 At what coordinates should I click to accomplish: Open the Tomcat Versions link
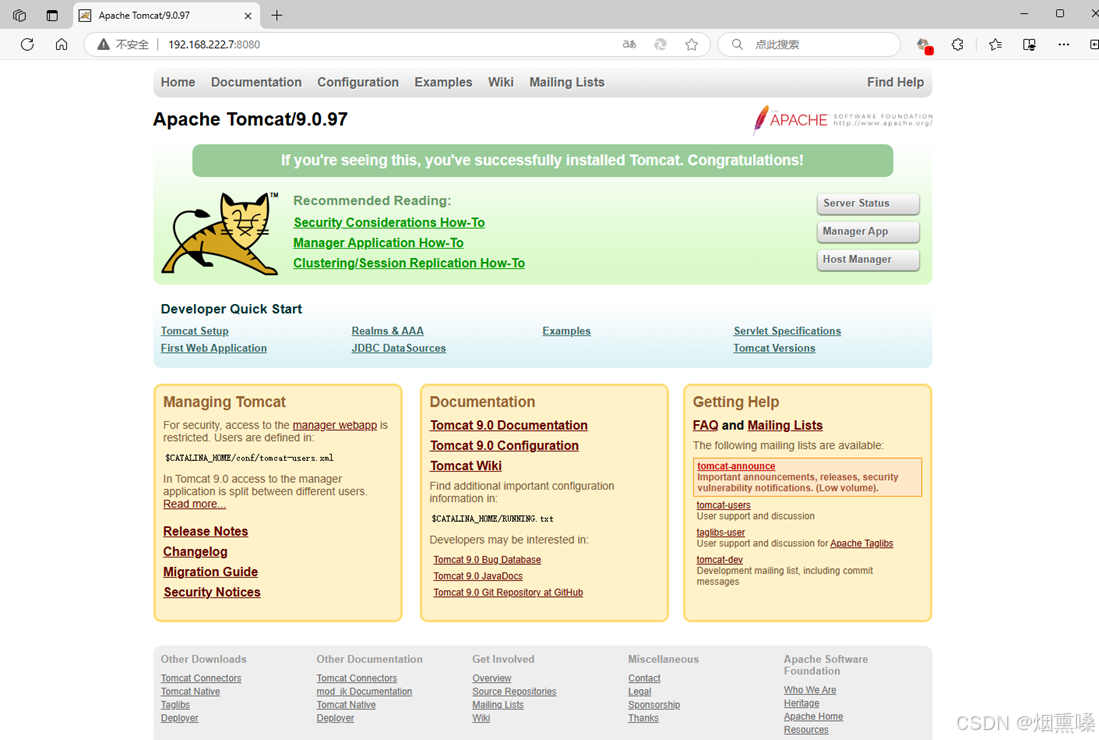[774, 348]
